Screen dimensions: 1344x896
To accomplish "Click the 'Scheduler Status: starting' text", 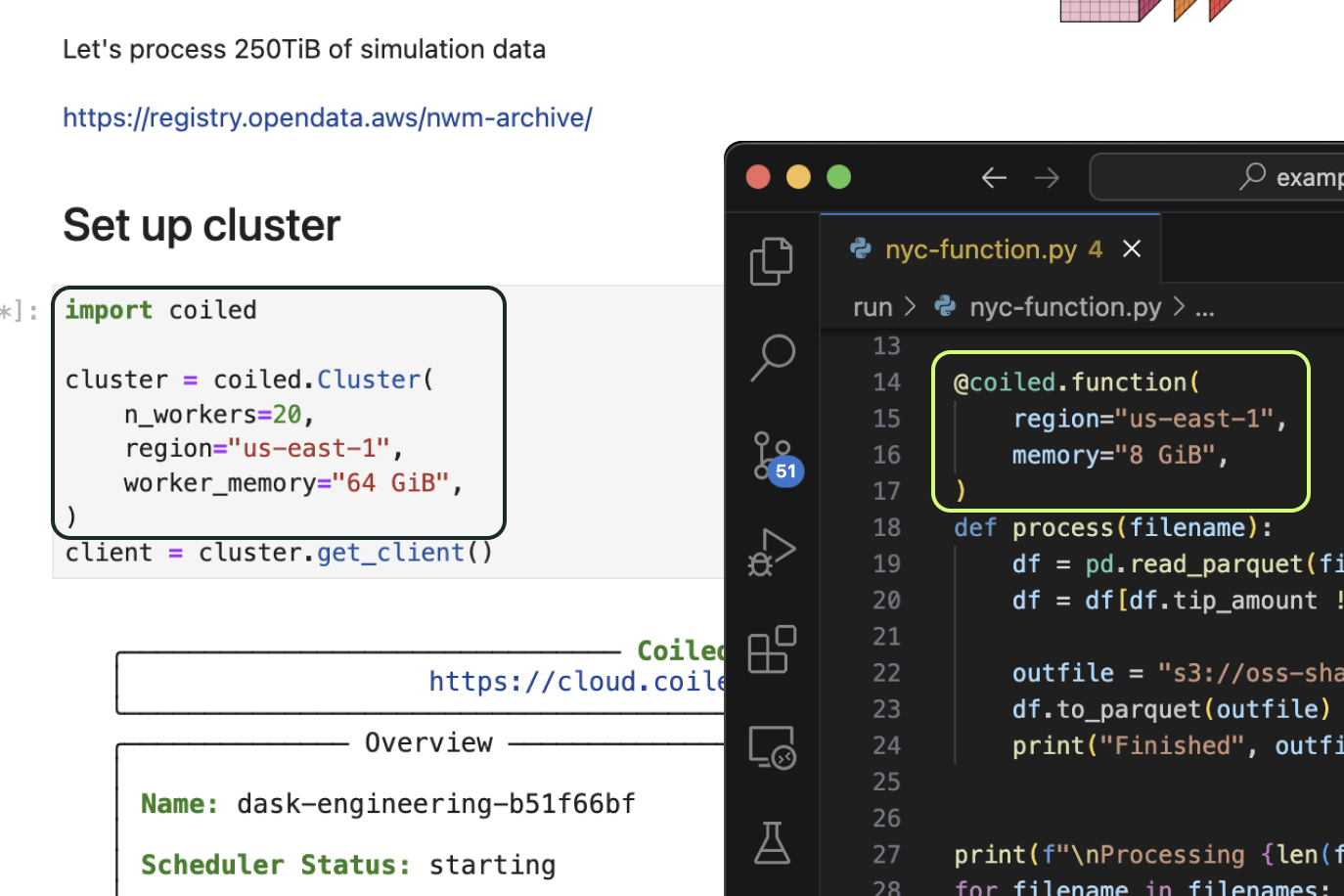I will coord(348,865).
